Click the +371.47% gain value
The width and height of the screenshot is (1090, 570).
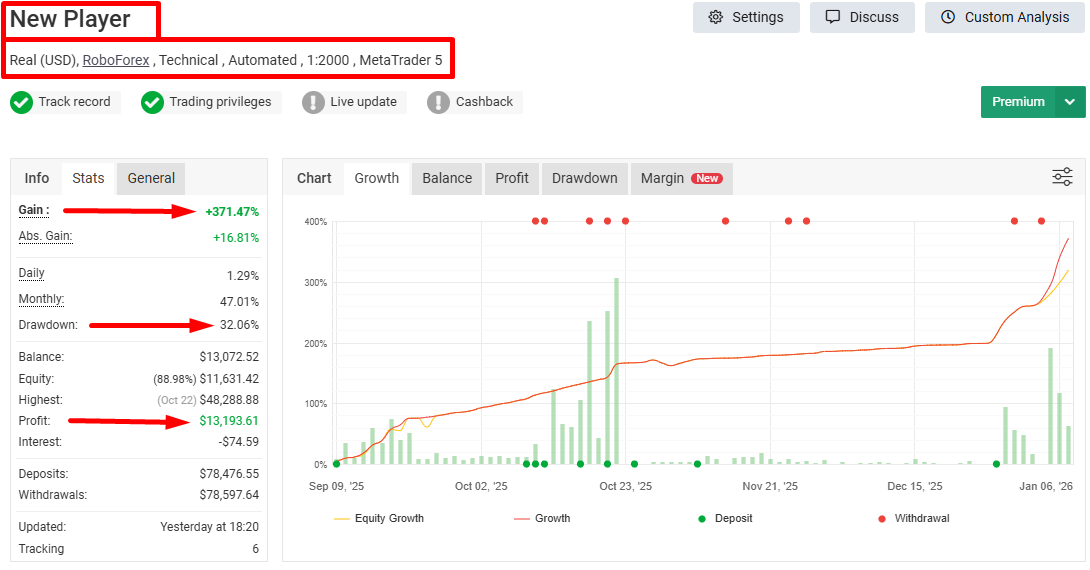coord(232,212)
